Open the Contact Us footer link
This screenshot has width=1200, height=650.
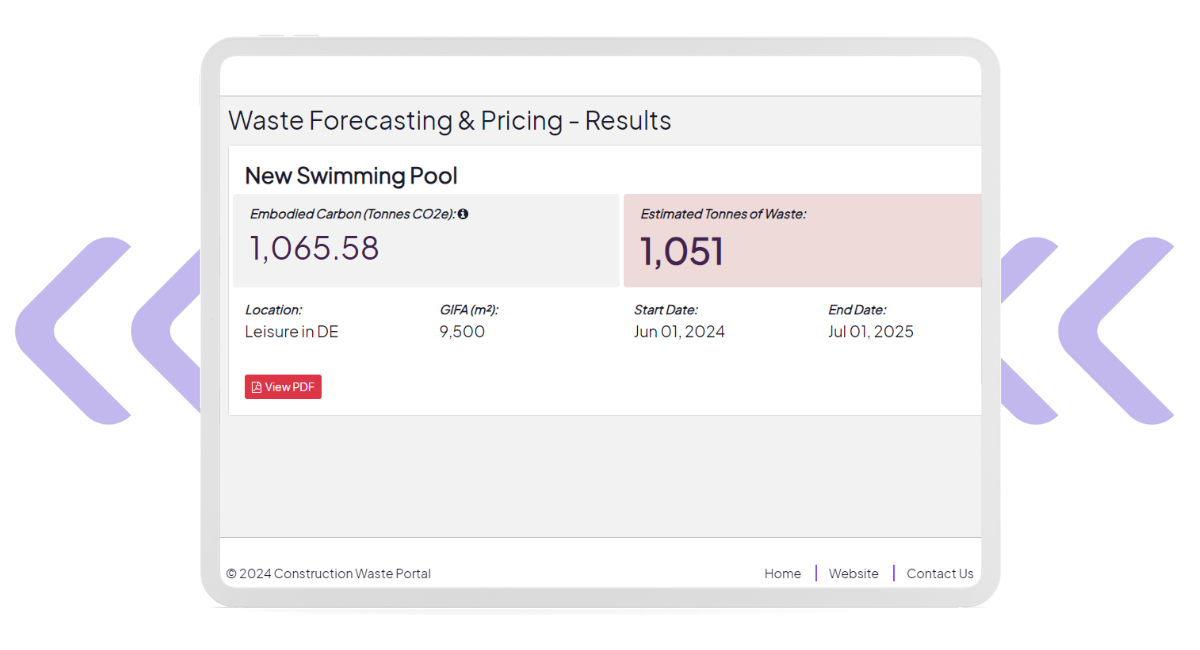[939, 574]
